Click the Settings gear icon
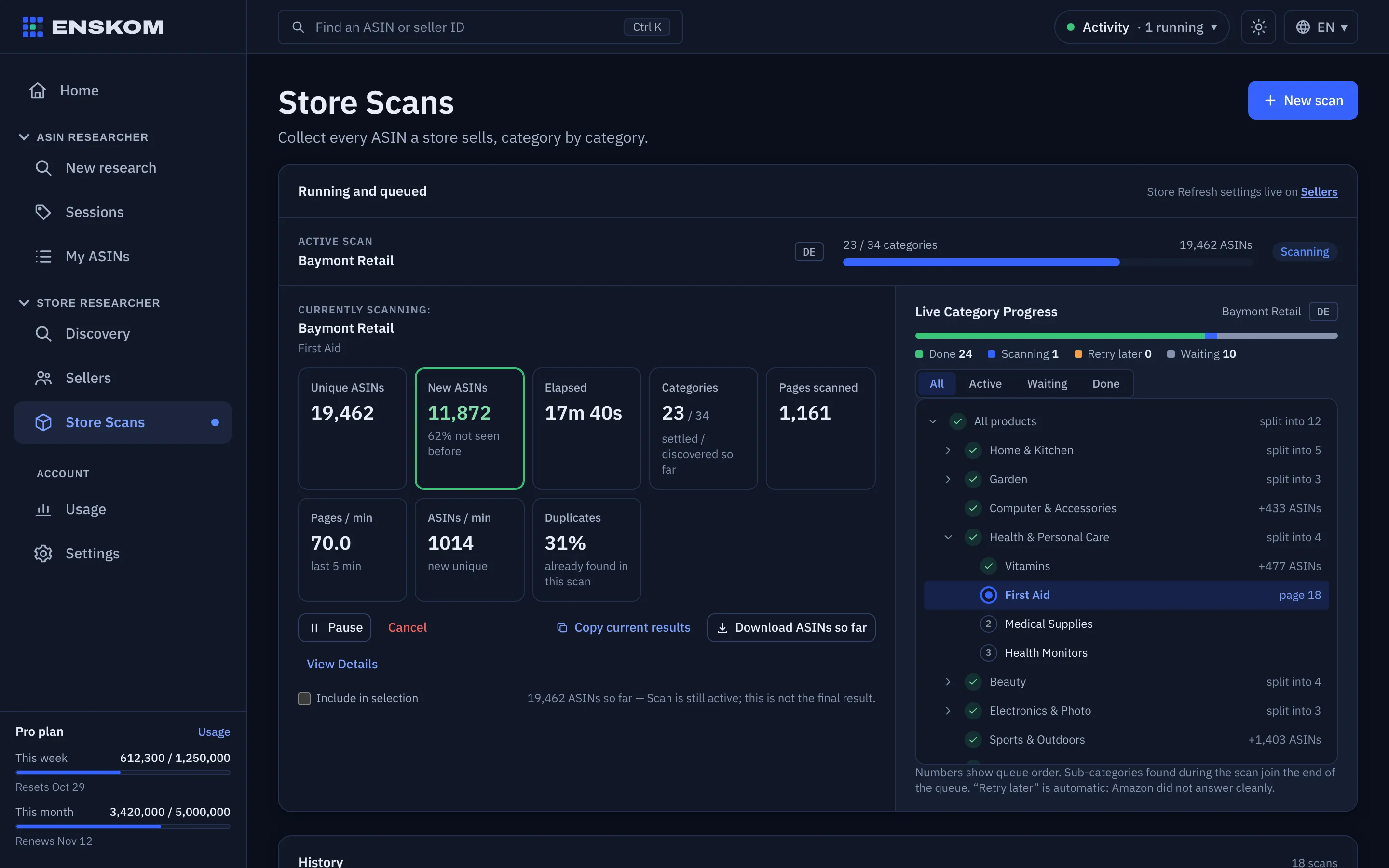The height and width of the screenshot is (868, 1389). coord(43,554)
